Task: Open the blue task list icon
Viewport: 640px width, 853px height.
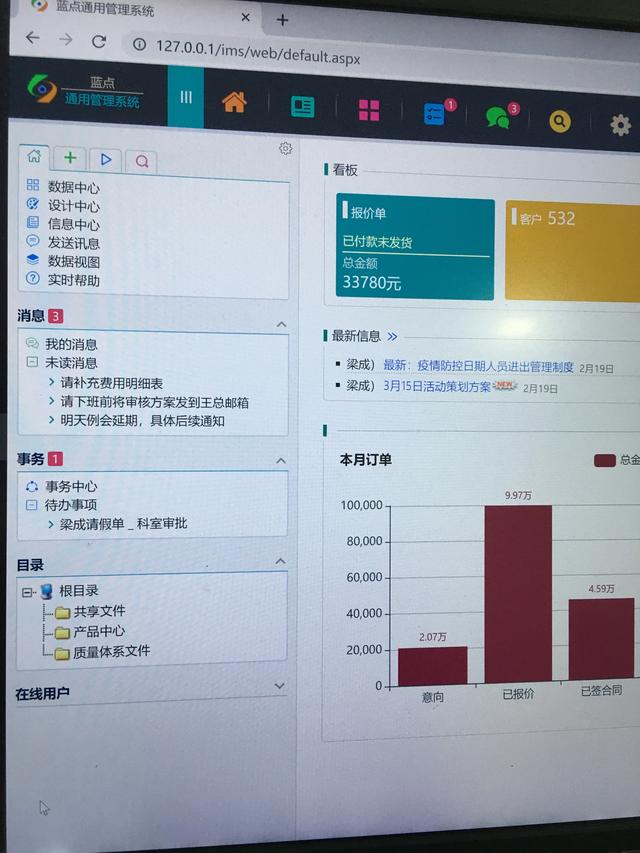Action: pyautogui.click(x=434, y=114)
